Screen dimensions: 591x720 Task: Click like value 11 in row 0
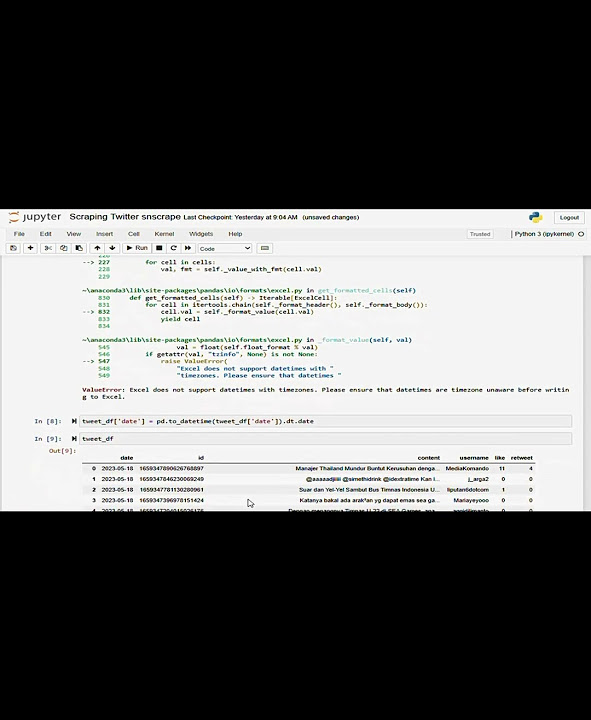[x=502, y=468]
